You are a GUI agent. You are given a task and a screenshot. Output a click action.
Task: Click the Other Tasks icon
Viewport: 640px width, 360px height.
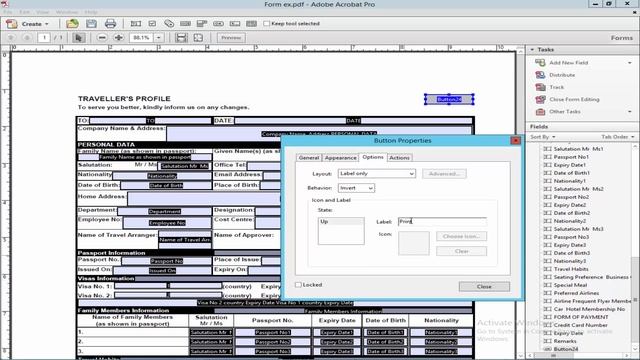coord(540,111)
